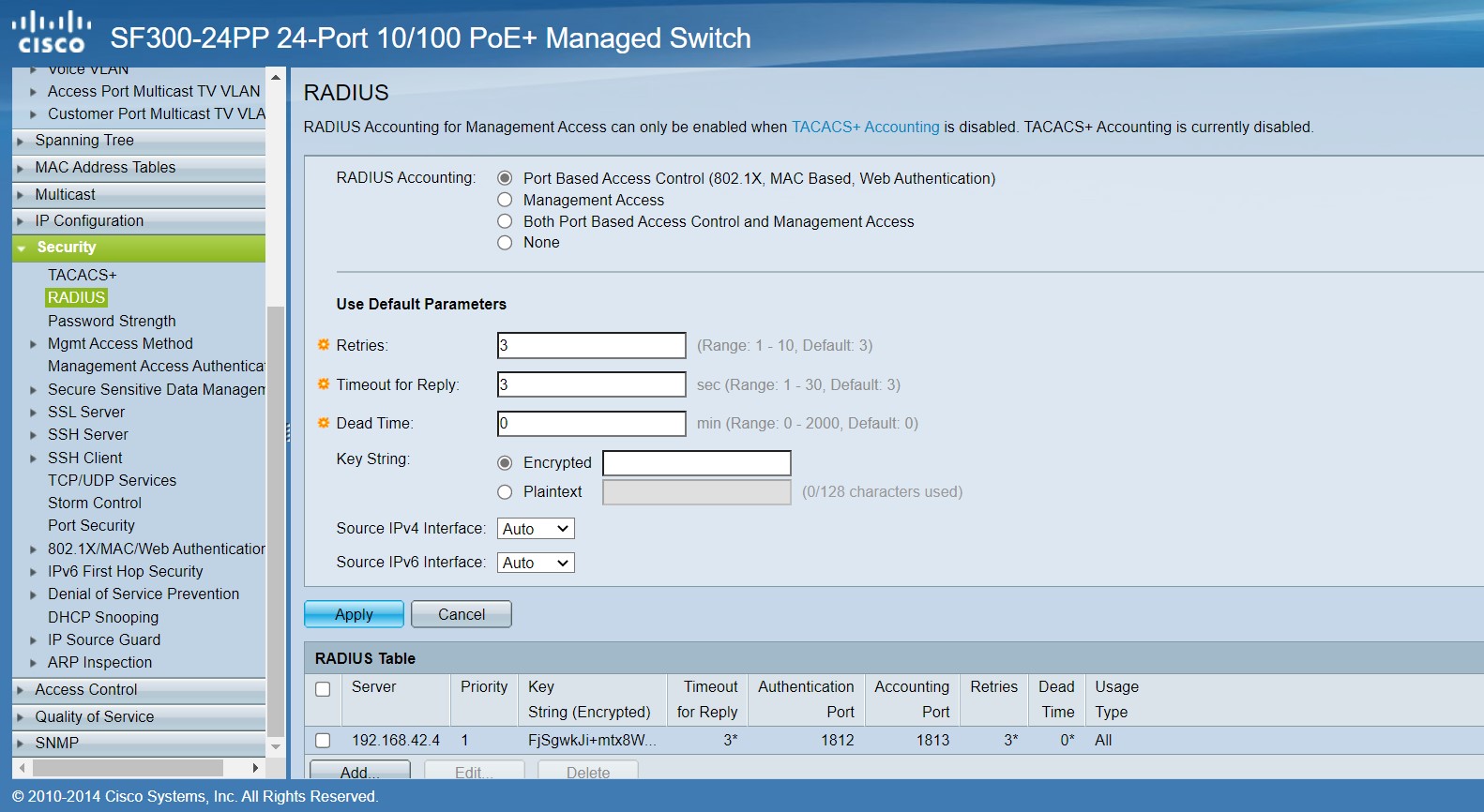The width and height of the screenshot is (1484, 812).
Task: Click the Cisco logo
Action: click(x=52, y=33)
